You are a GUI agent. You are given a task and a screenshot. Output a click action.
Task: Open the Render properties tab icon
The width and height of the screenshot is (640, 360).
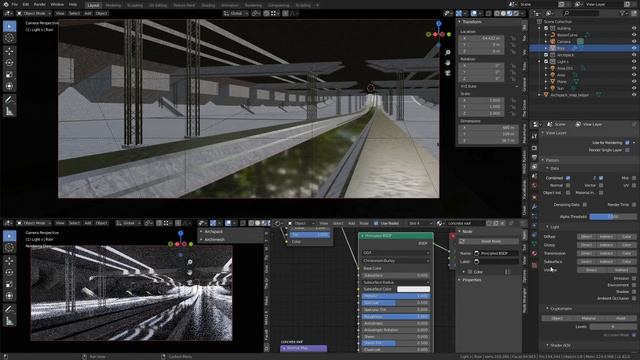[534, 147]
